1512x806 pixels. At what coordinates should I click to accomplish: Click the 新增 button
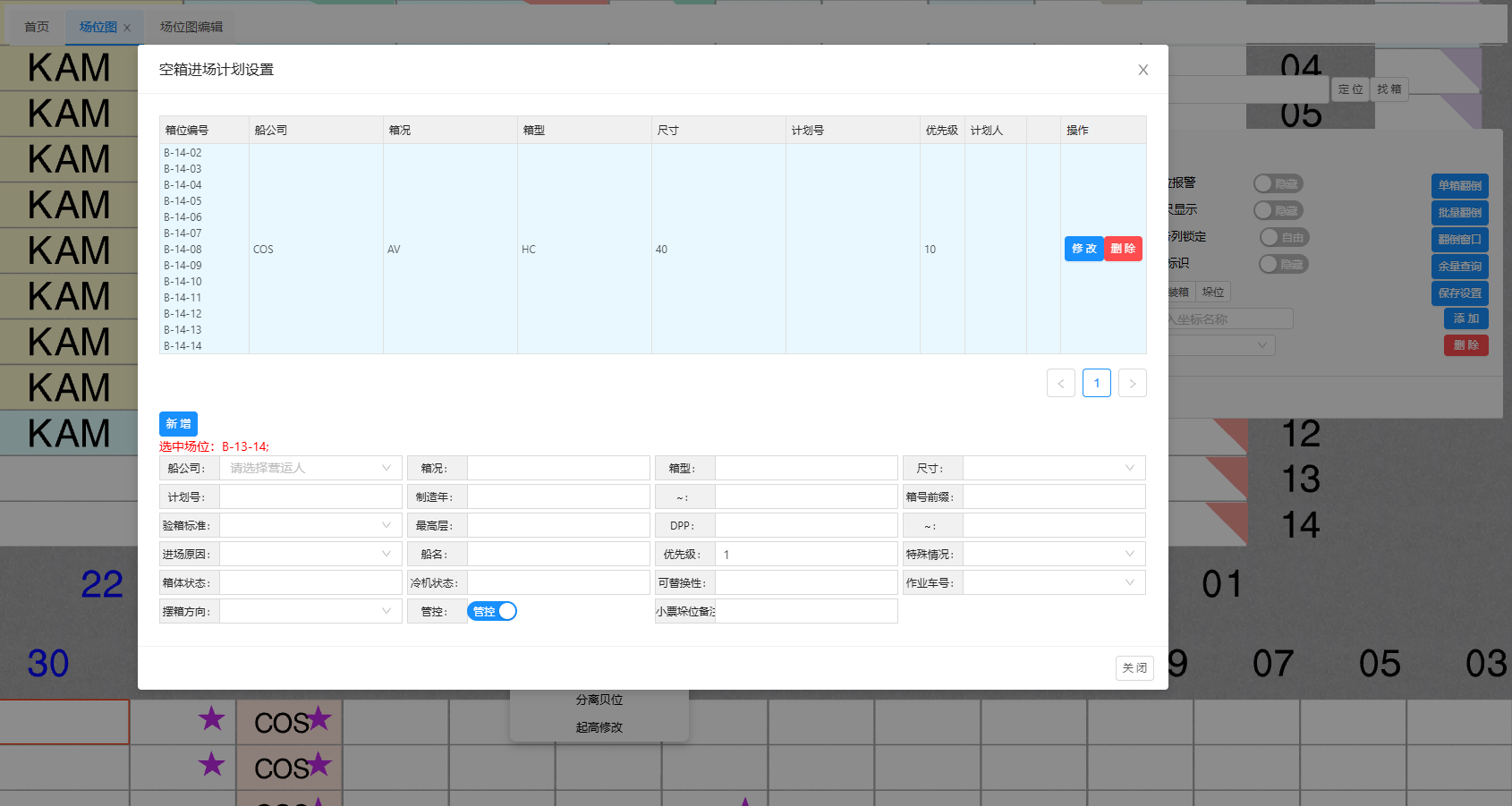coord(178,423)
